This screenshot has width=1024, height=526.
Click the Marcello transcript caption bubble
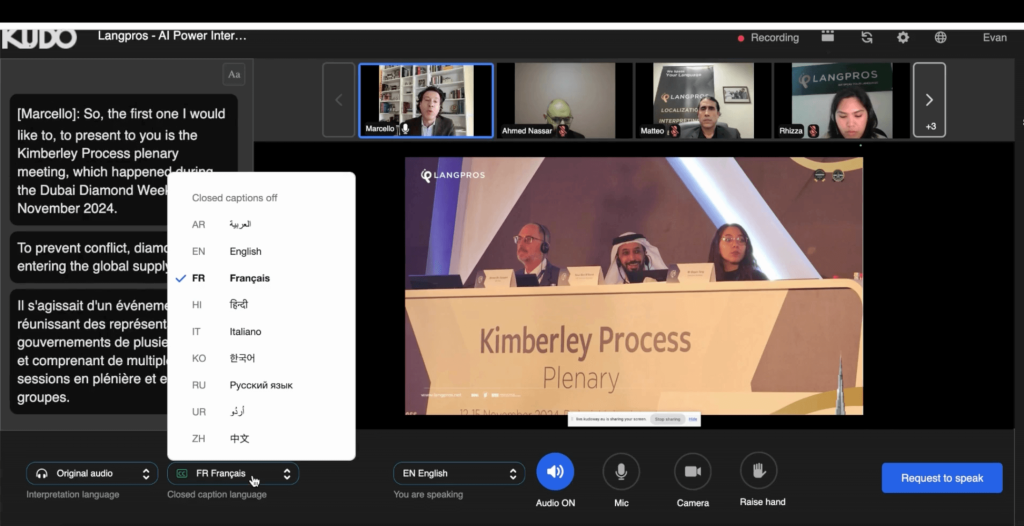tap(123, 160)
